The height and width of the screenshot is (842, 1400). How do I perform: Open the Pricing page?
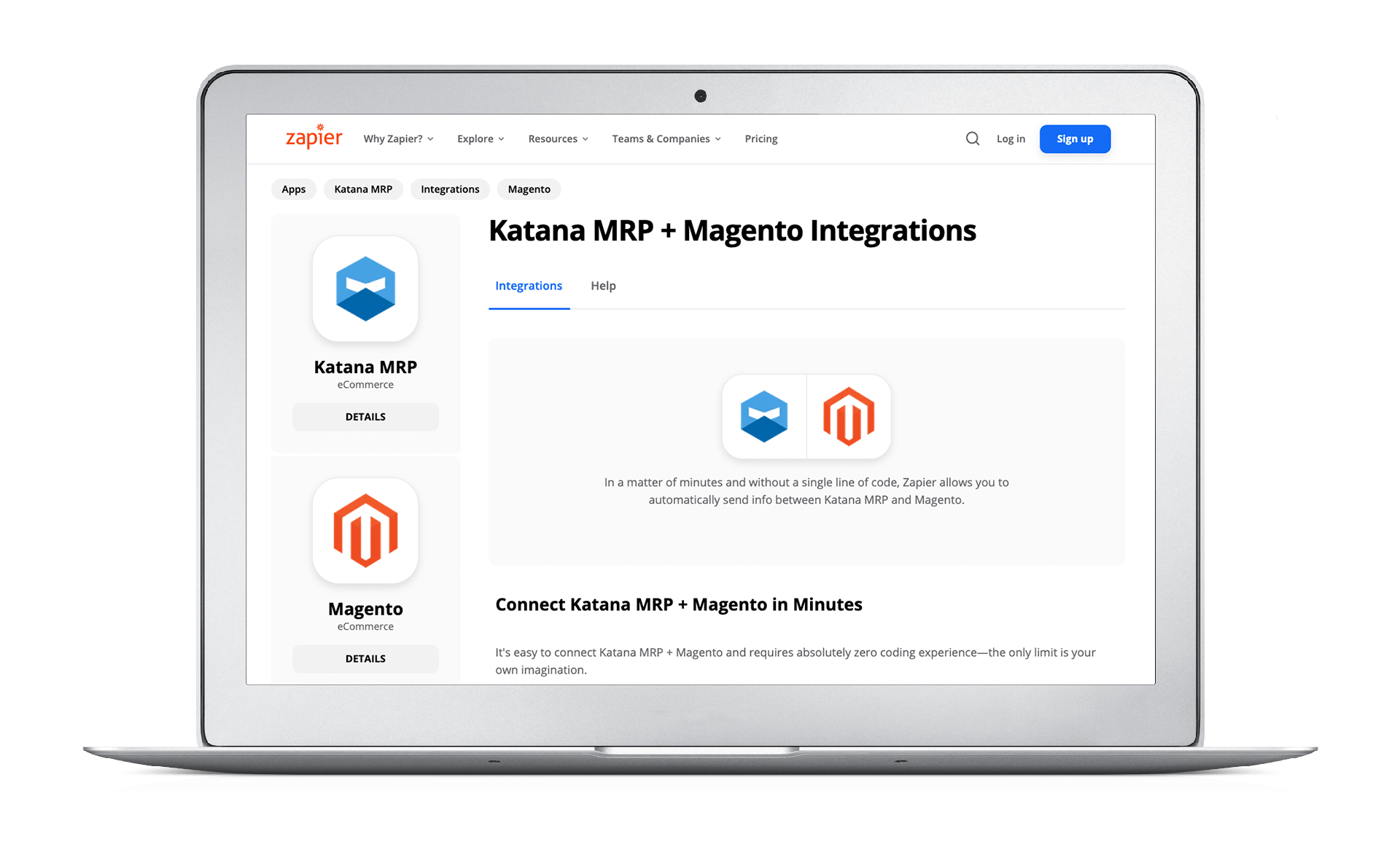click(x=761, y=139)
